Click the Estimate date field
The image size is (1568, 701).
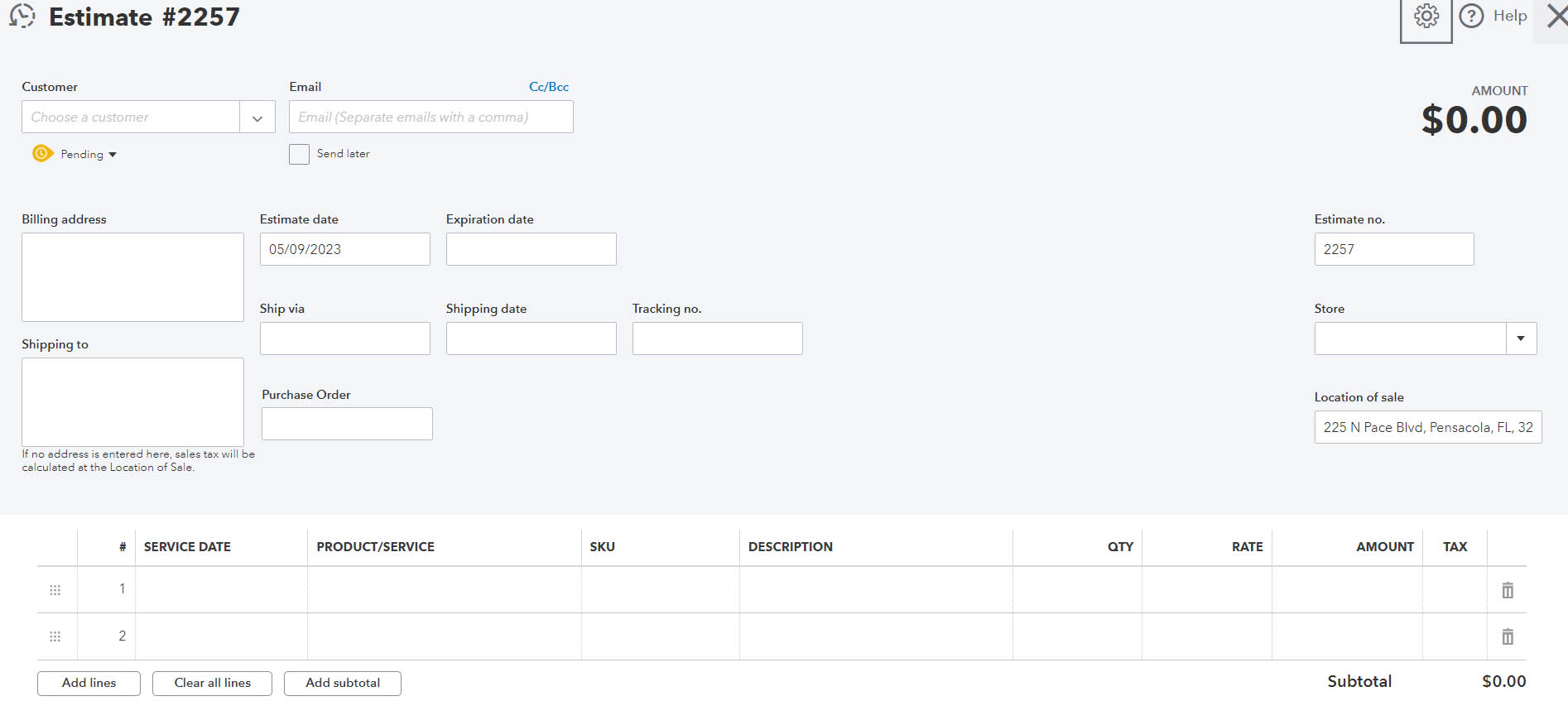point(344,249)
